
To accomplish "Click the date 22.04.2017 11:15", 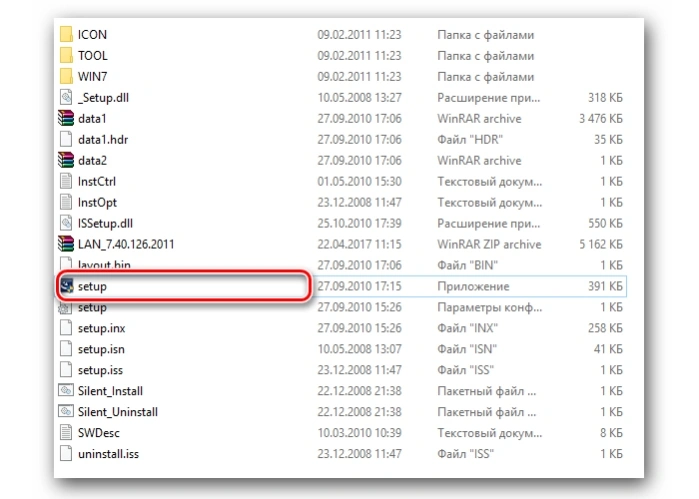I will click(x=359, y=244).
